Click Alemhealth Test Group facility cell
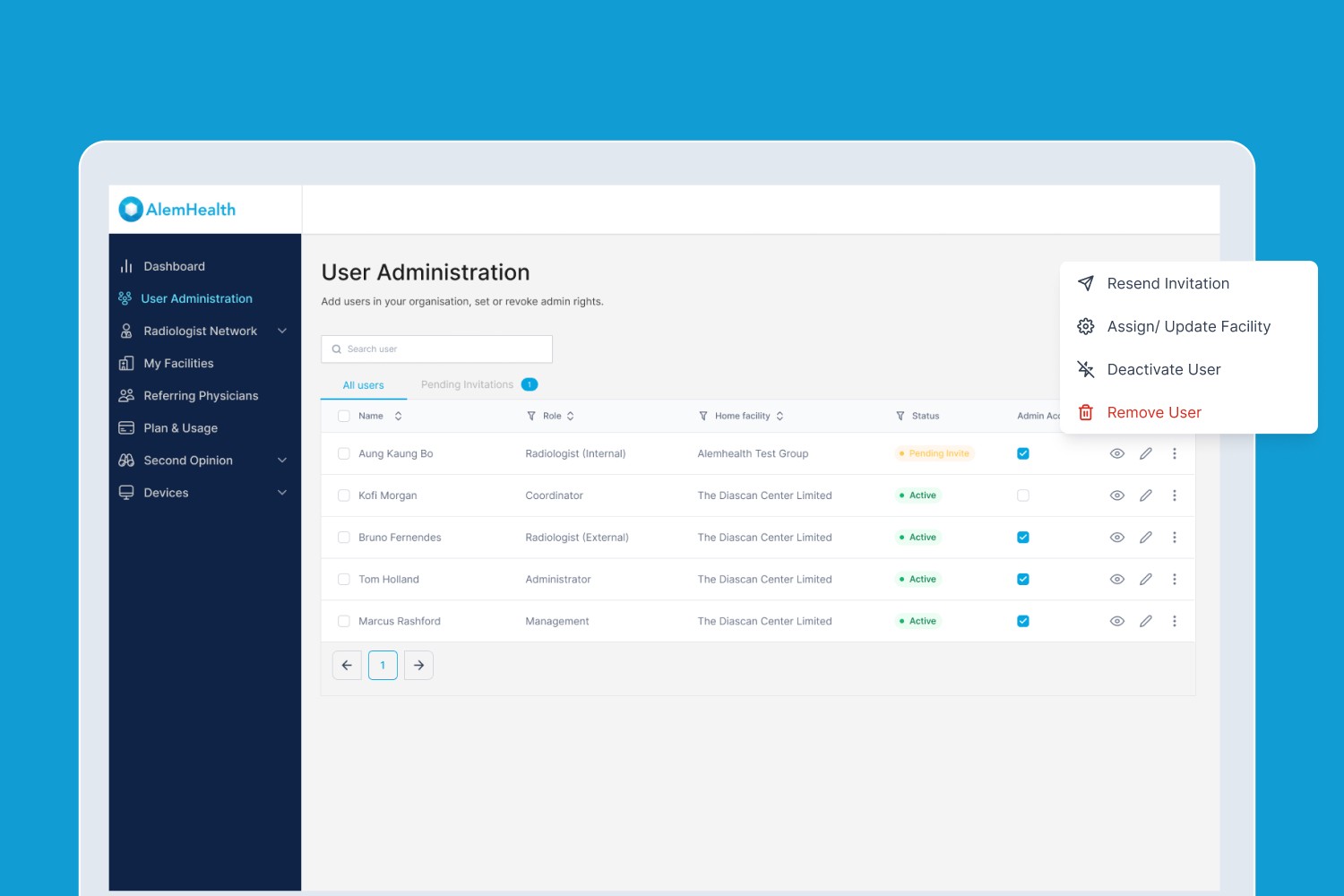1344x896 pixels. tap(753, 453)
